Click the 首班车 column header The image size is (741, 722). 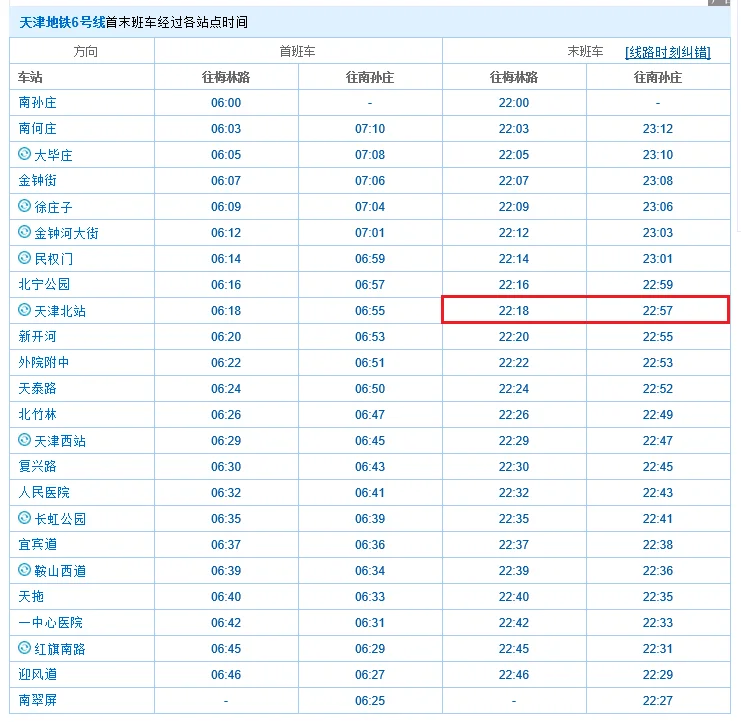(x=297, y=51)
